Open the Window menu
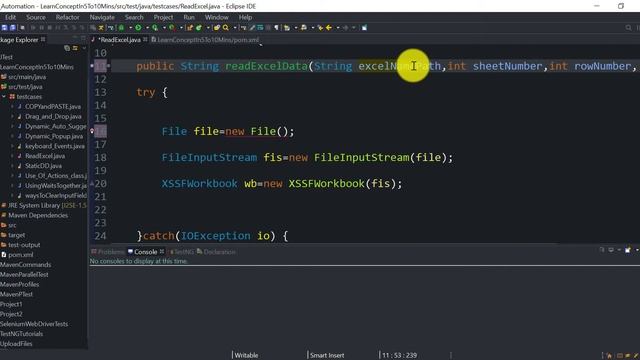Viewport: 640px width, 360px height. [216, 17]
